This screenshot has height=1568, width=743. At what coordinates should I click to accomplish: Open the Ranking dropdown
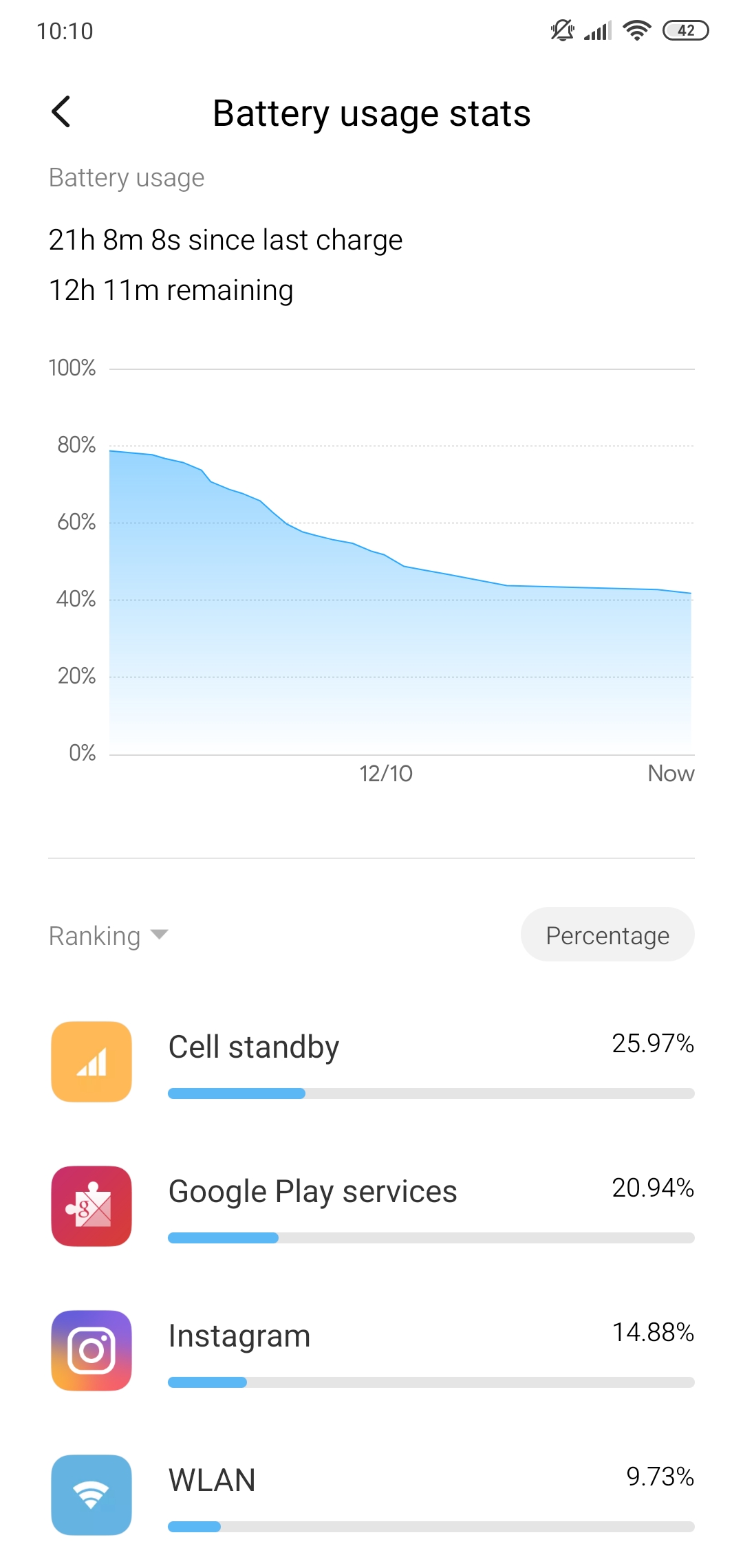pos(109,935)
